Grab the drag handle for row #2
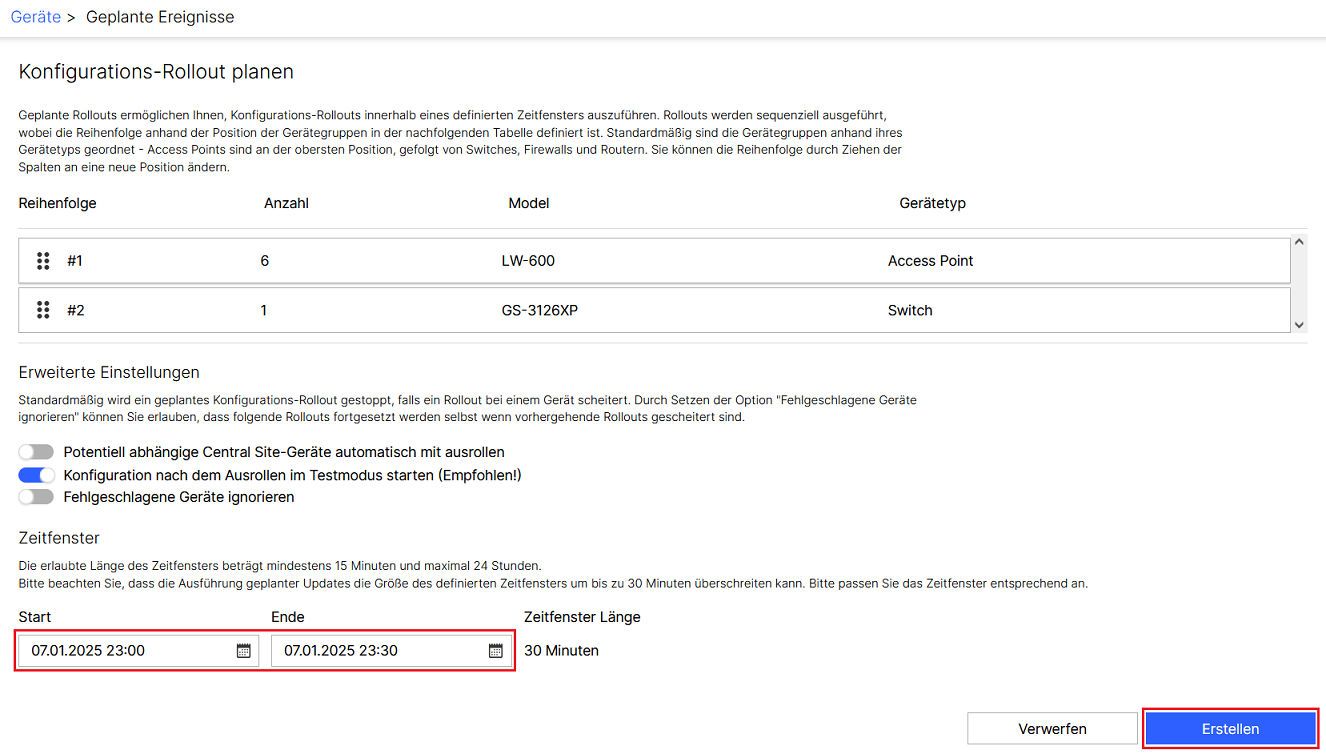This screenshot has width=1326, height=754. click(43, 310)
